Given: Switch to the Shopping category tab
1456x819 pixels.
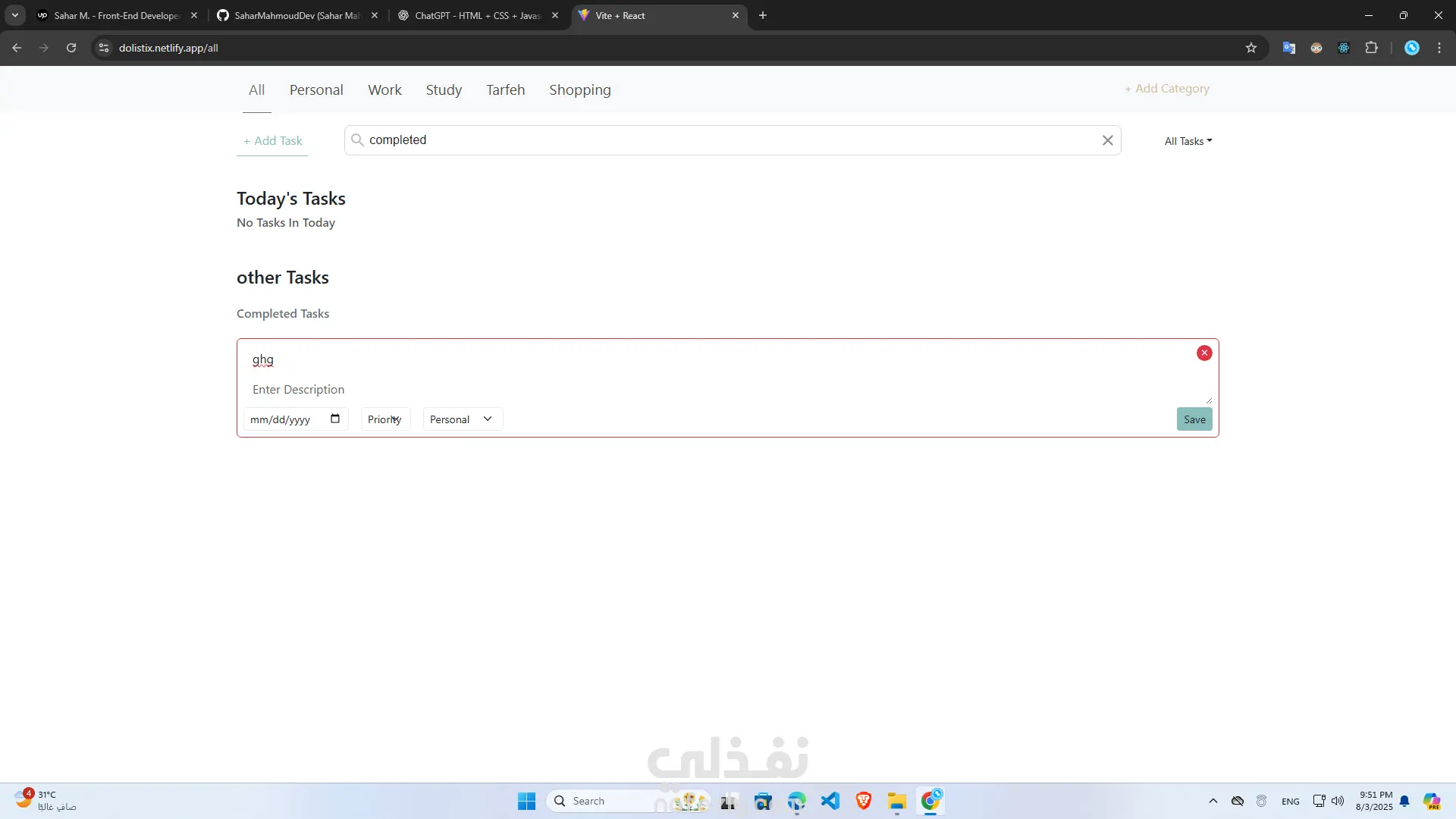Looking at the screenshot, I should click(x=579, y=89).
